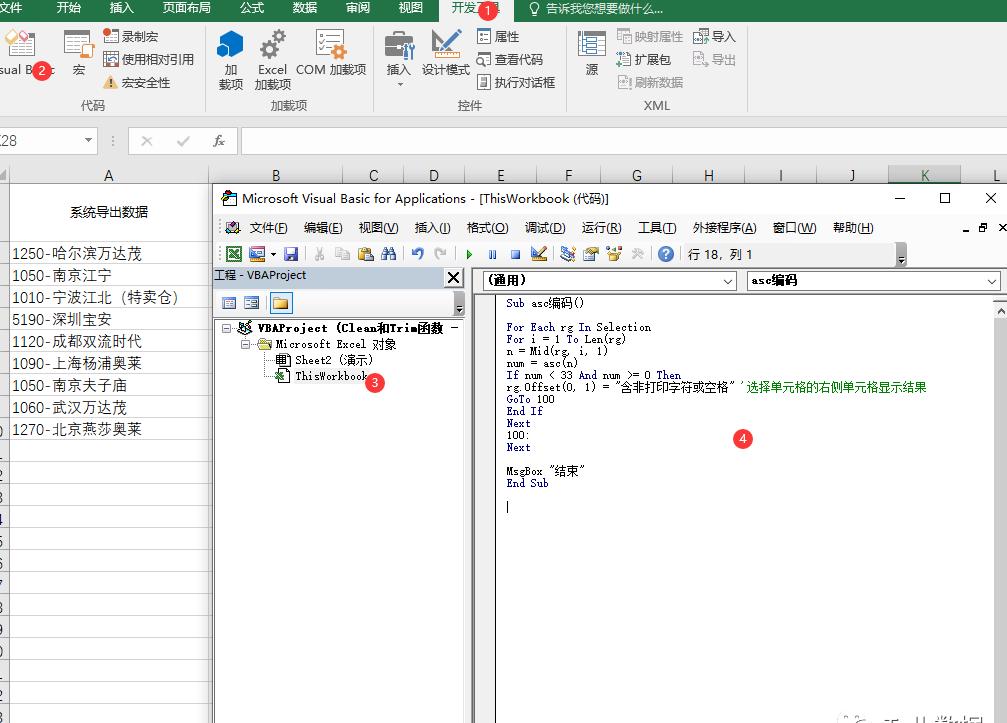Image resolution: width=1007 pixels, height=723 pixels.
Task: Switch to the 插入 Insert ribbon tab
Action: (x=121, y=8)
